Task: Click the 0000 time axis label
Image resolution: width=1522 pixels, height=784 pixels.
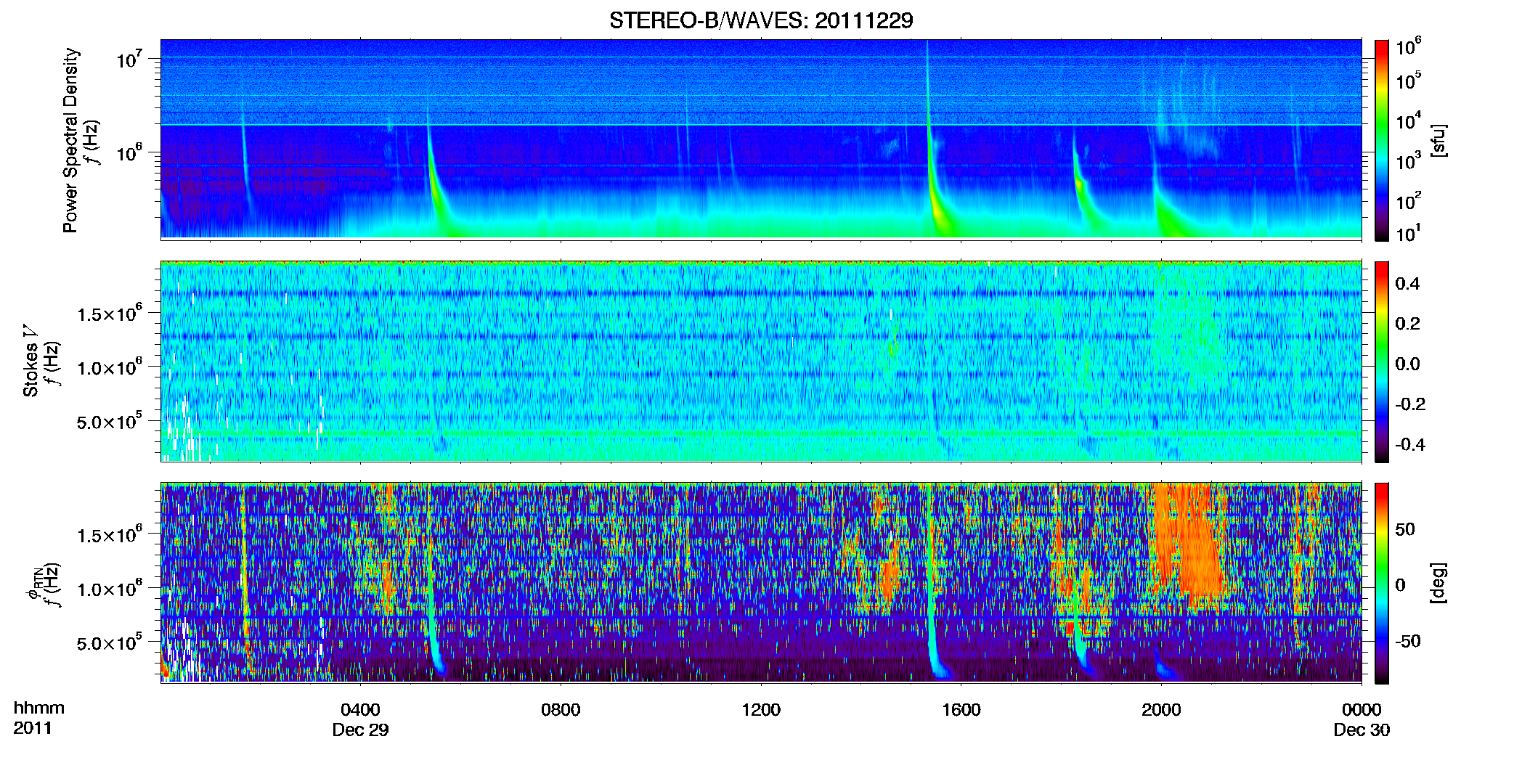Action: pyautogui.click(x=1362, y=709)
